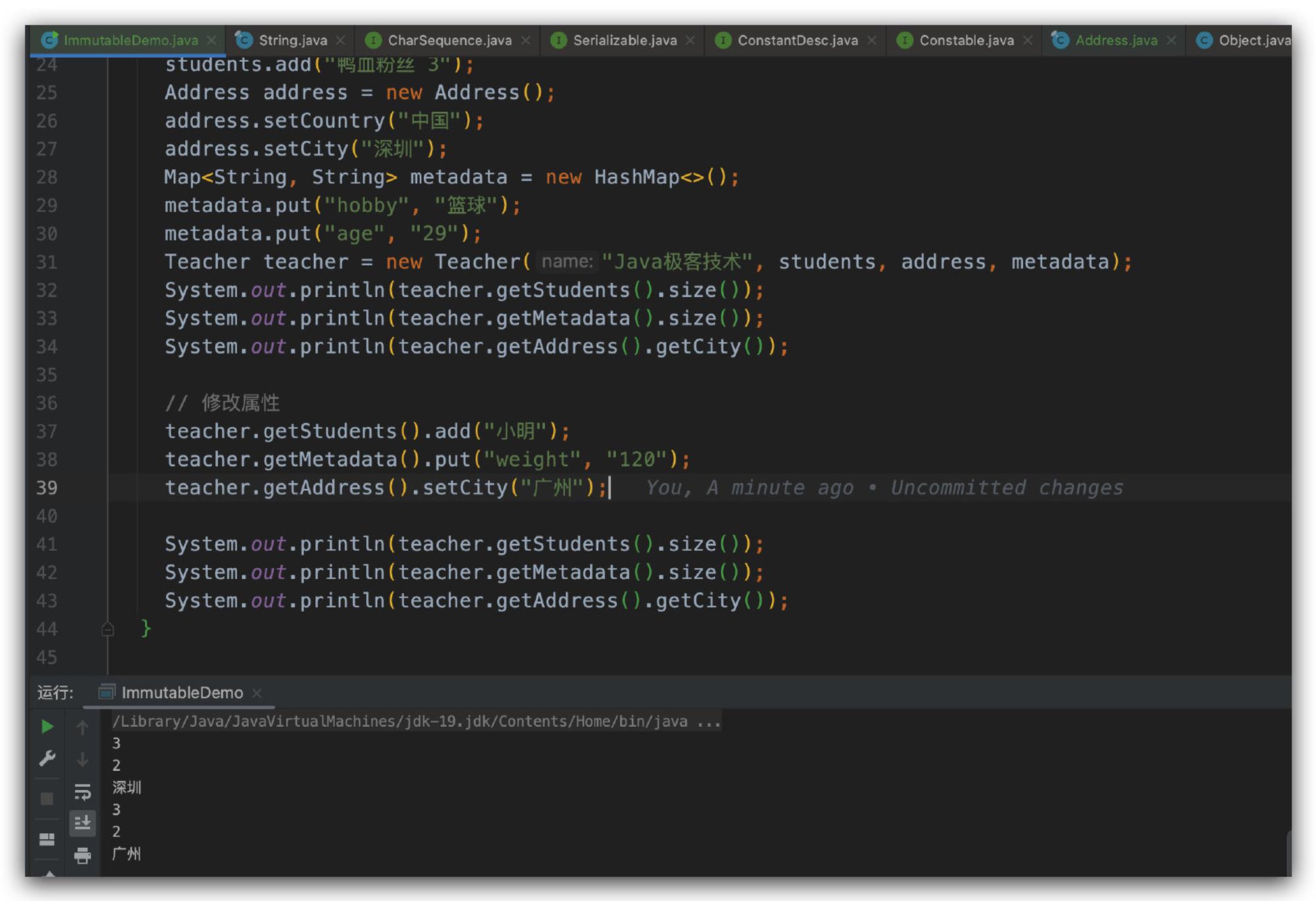
Task: Click the '广州' console output line
Action: [126, 854]
